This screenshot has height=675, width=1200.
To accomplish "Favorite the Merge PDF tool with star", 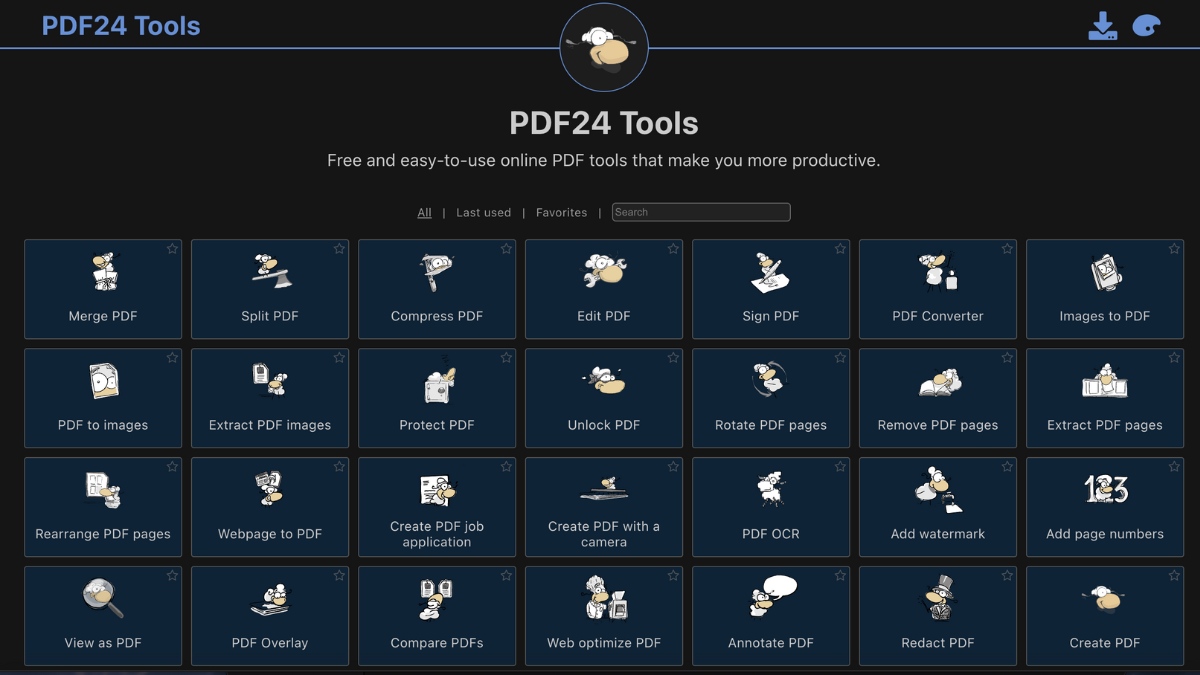I will (172, 249).
